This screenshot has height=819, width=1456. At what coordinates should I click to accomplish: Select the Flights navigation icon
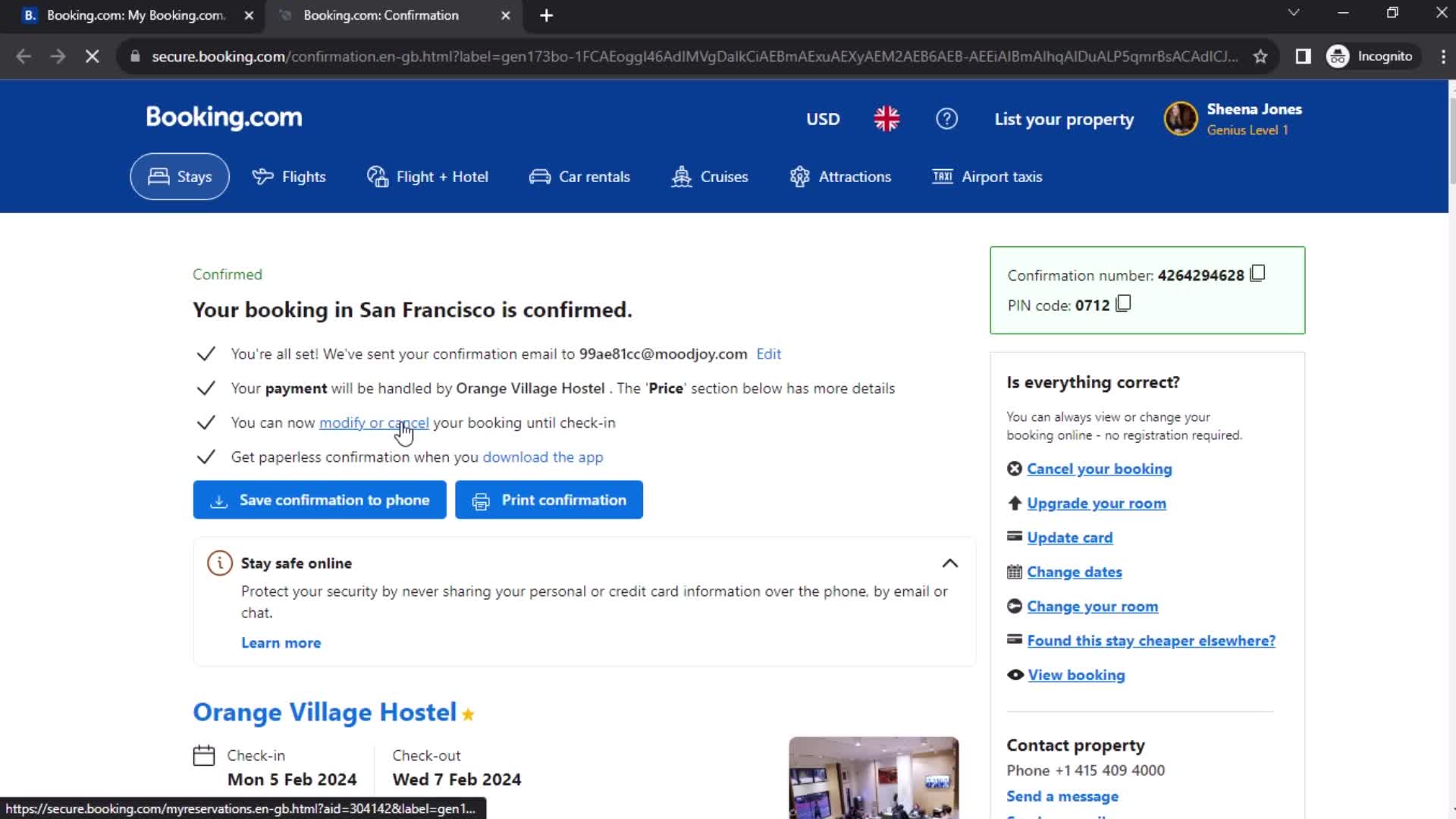point(263,176)
